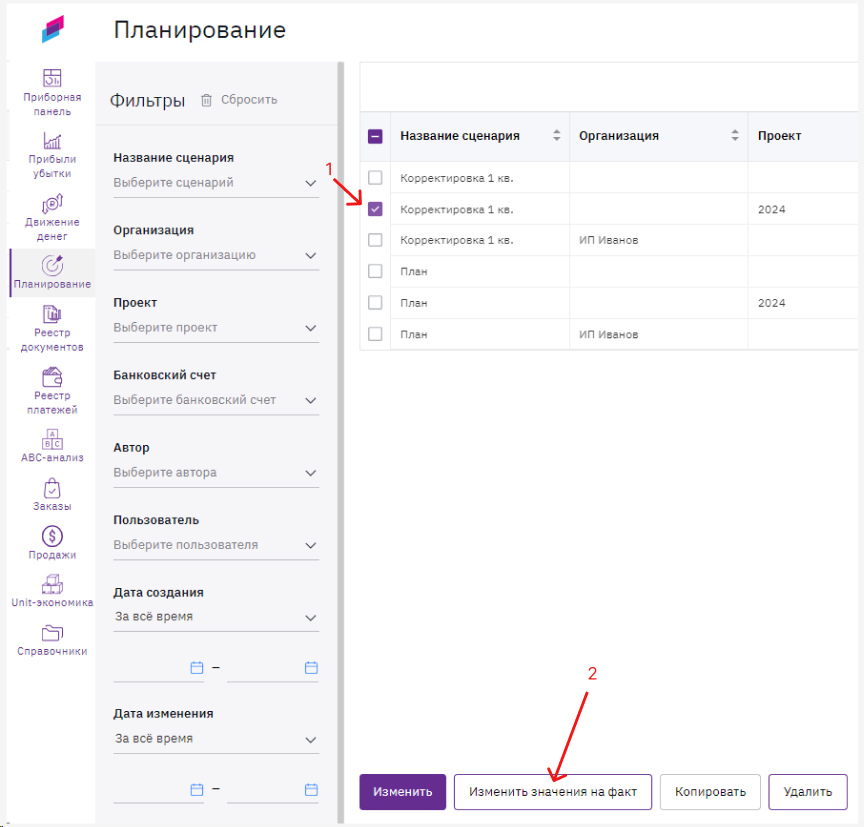Click the app logo in top corner

[53, 29]
